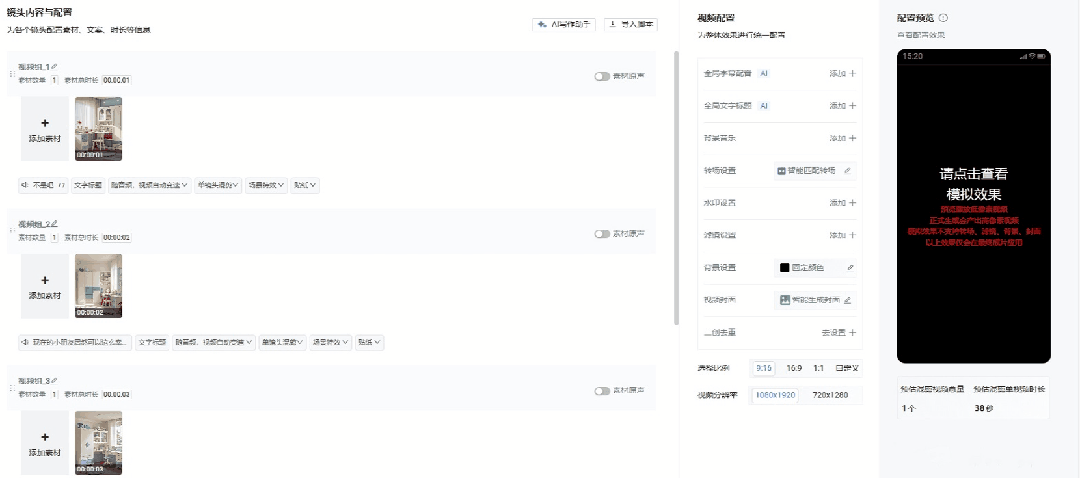Click the edit pencil for 转场设置 smart transition
Image resolution: width=1080 pixels, height=478 pixels.
coord(847,171)
